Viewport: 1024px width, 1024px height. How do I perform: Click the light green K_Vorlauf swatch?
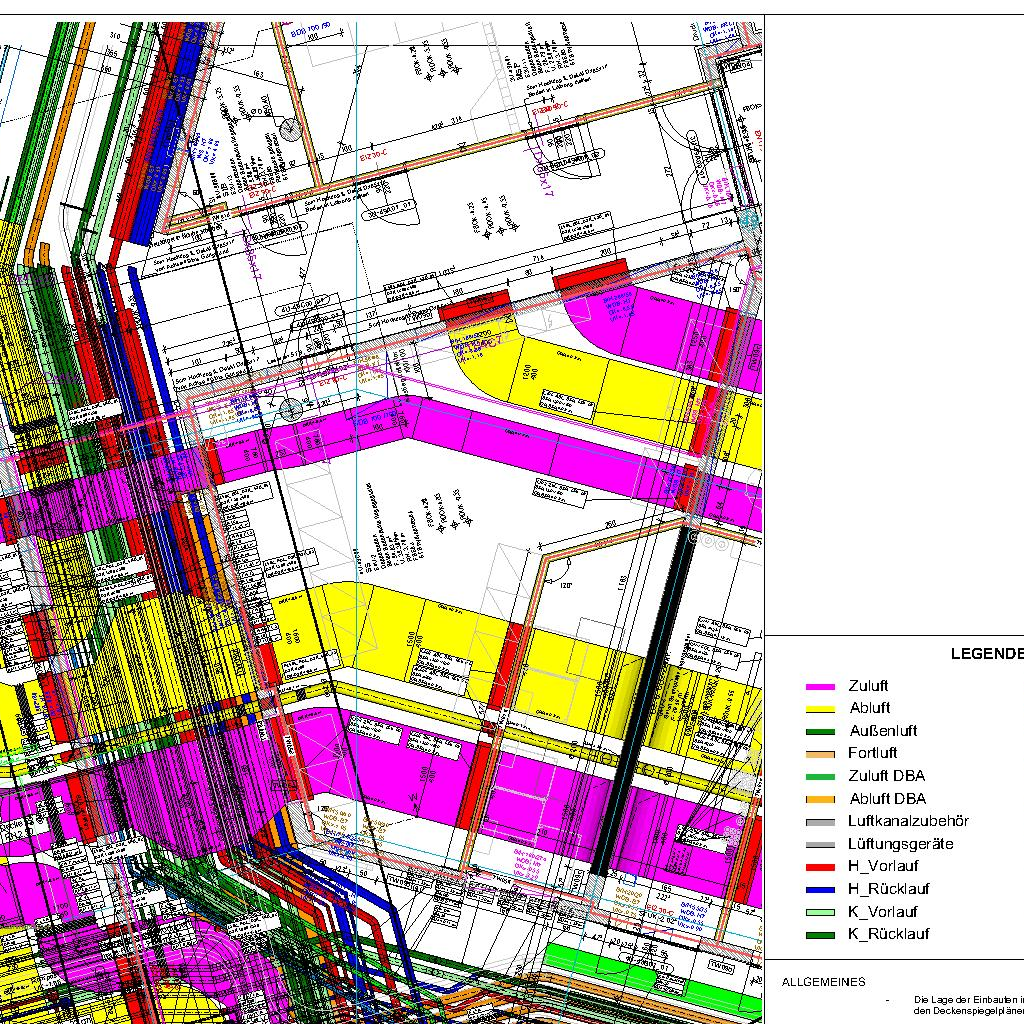tap(820, 913)
